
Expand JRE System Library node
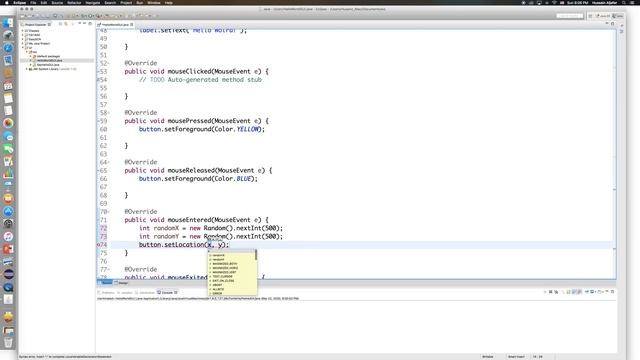[27, 69]
